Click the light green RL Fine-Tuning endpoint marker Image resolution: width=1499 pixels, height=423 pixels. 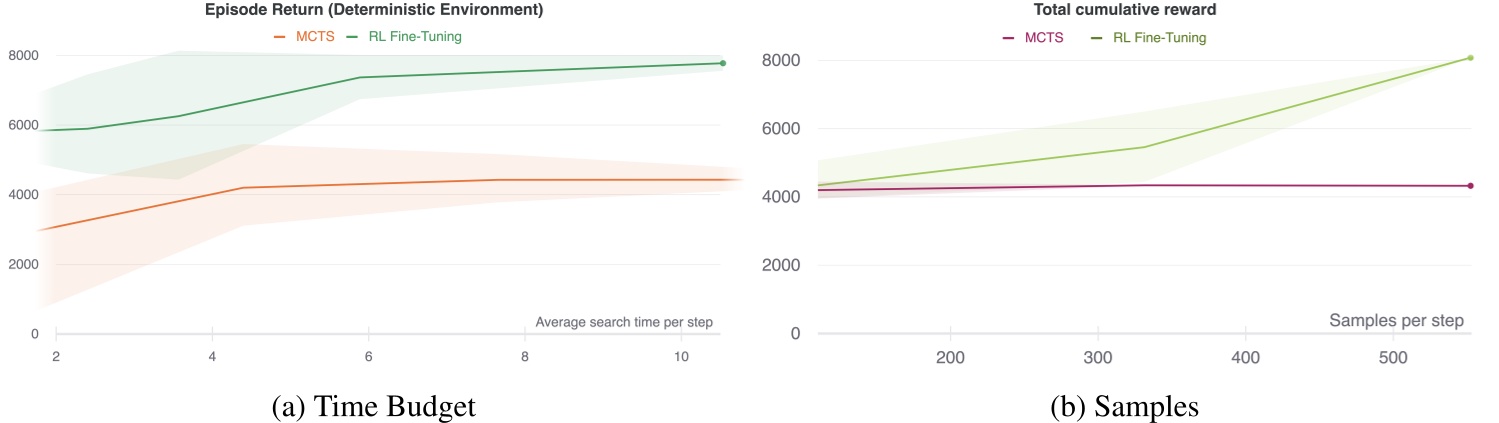(x=1470, y=58)
